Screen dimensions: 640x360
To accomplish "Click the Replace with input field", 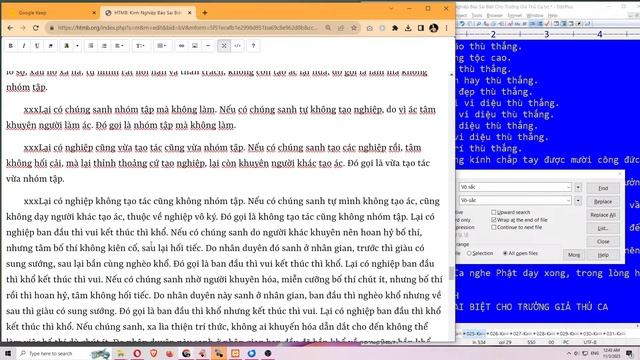I will point(515,200).
